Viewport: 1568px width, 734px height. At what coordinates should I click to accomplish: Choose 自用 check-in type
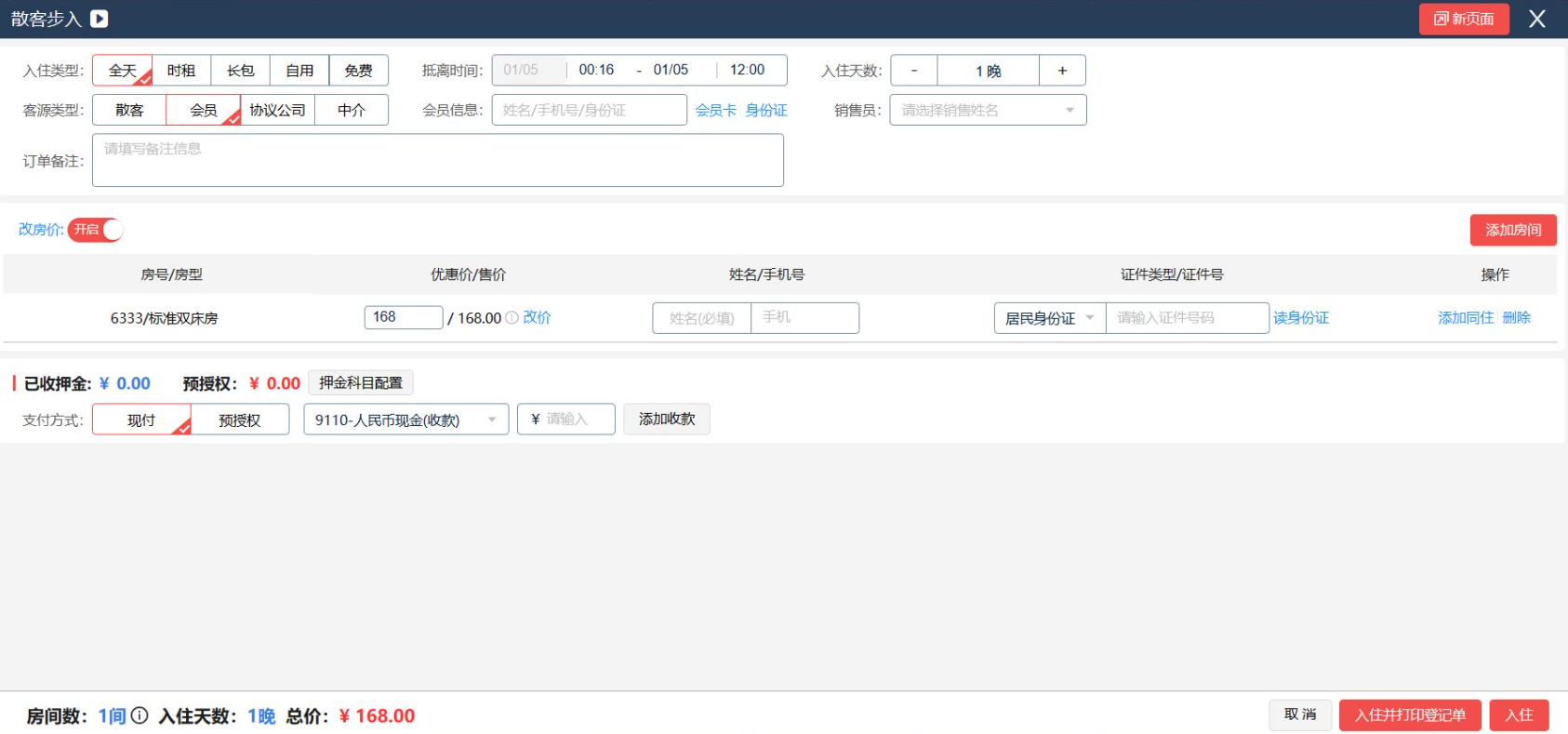point(299,71)
